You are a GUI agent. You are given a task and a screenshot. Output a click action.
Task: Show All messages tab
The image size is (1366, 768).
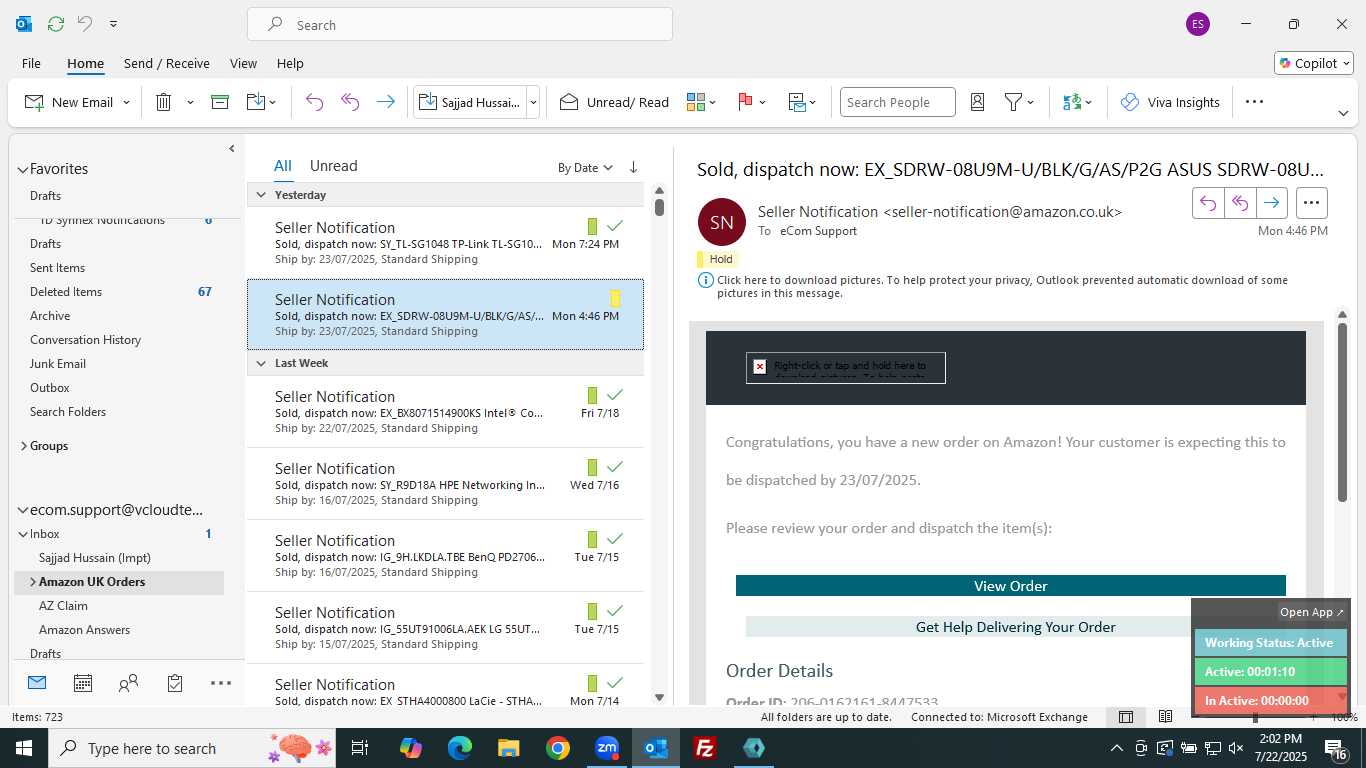tap(283, 166)
